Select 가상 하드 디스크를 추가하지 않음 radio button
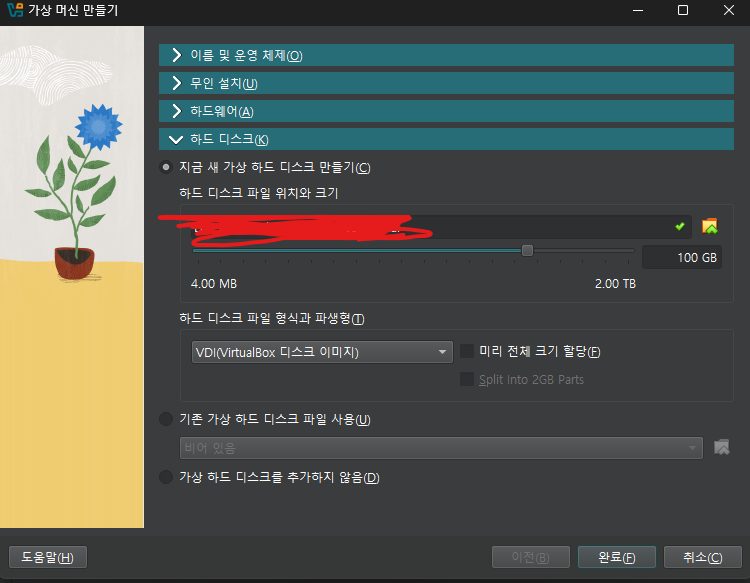The width and height of the screenshot is (750, 583). [x=166, y=477]
